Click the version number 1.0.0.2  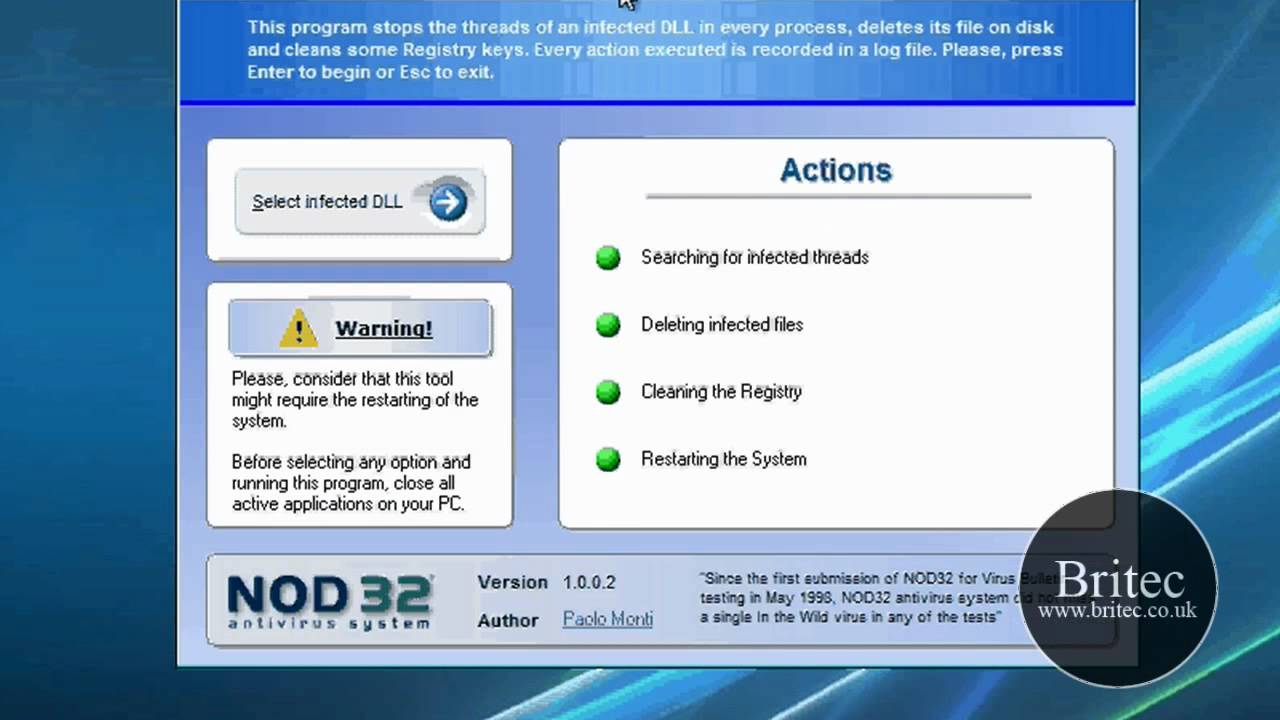pyautogui.click(x=589, y=582)
